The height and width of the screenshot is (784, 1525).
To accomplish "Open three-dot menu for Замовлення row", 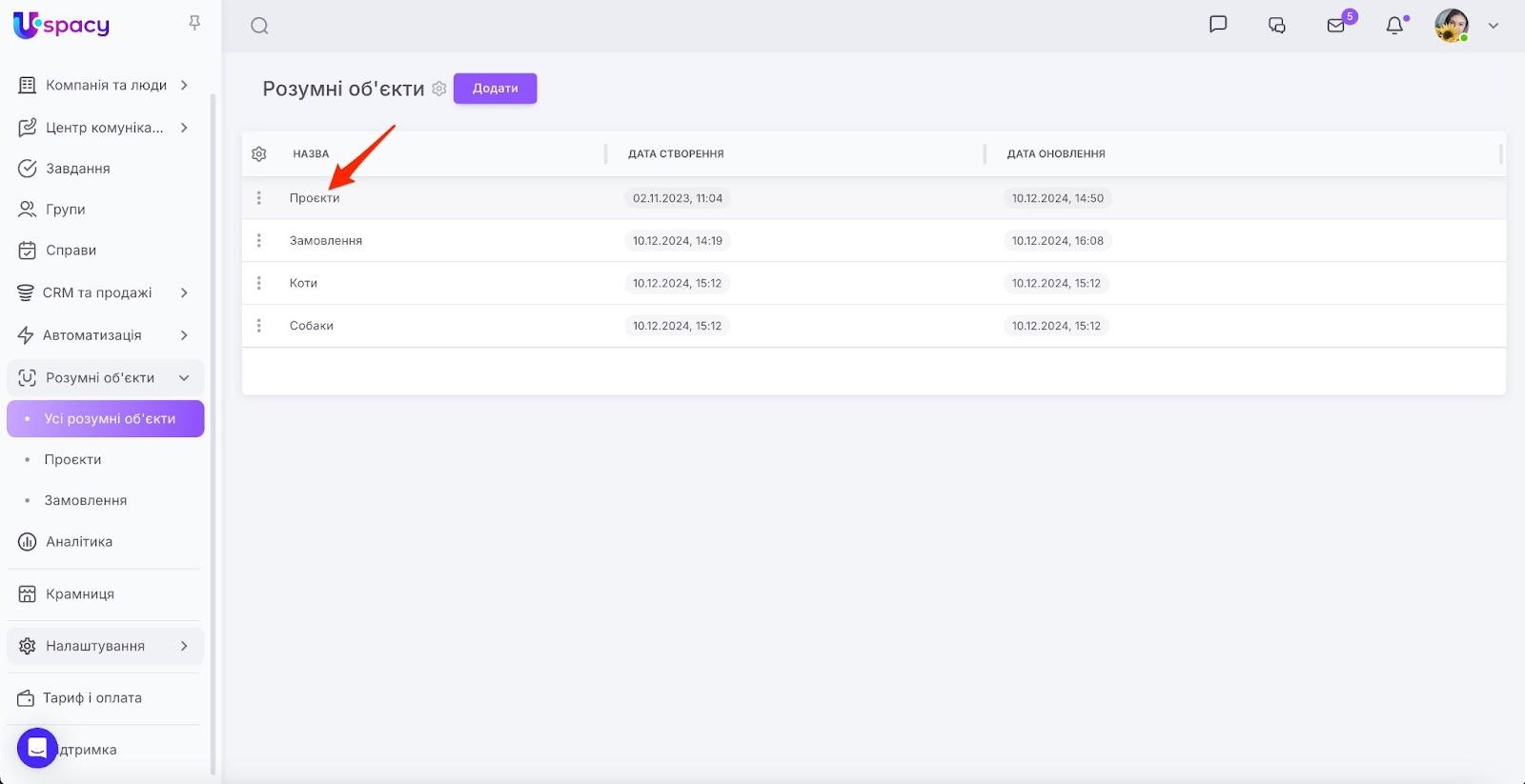I will pyautogui.click(x=259, y=241).
